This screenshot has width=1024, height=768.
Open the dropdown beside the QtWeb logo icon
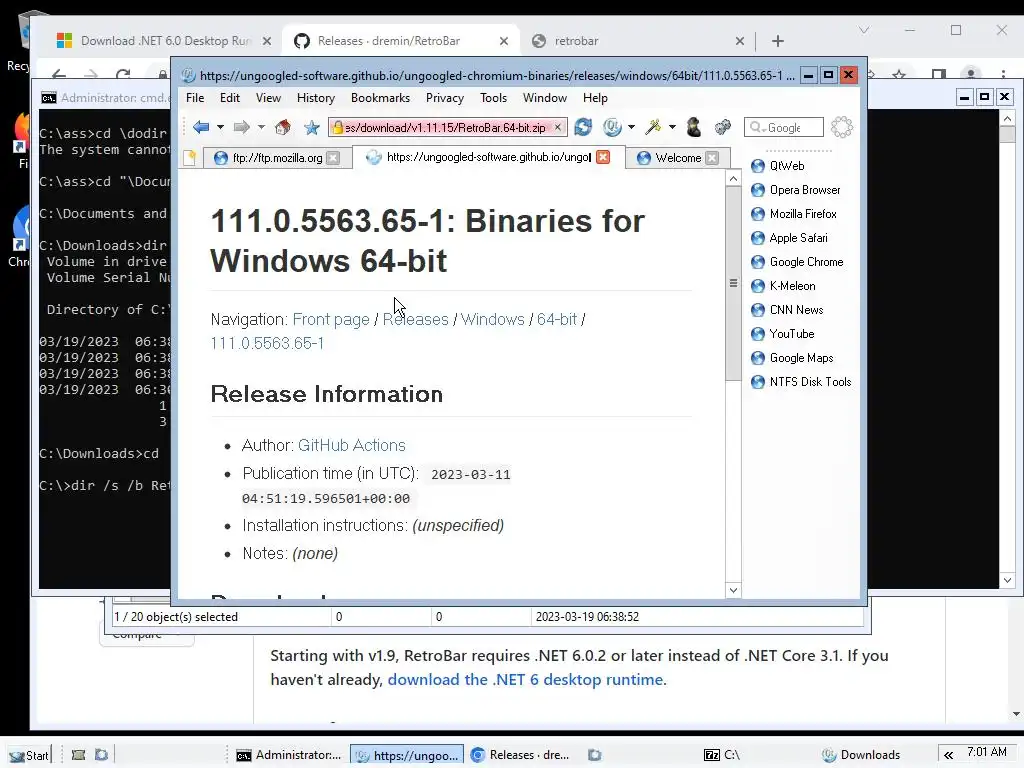(x=632, y=127)
